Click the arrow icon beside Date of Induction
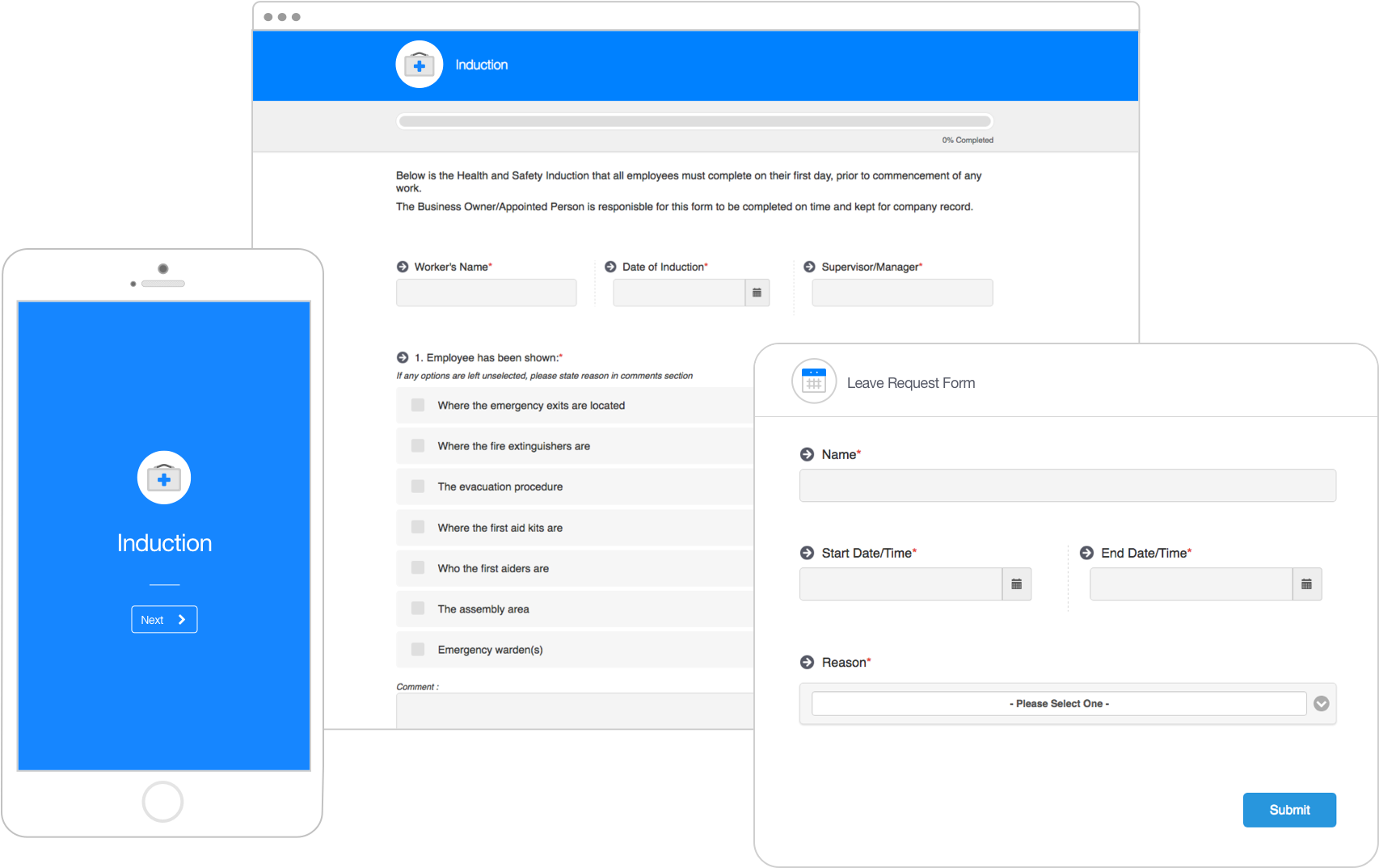The height and width of the screenshot is (868, 1379). [x=610, y=267]
